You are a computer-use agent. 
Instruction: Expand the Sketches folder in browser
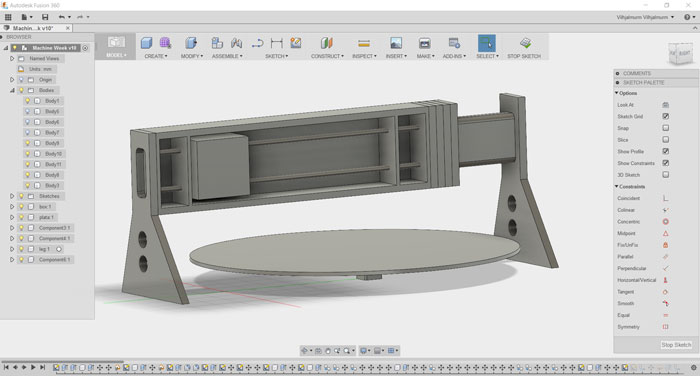[12, 196]
